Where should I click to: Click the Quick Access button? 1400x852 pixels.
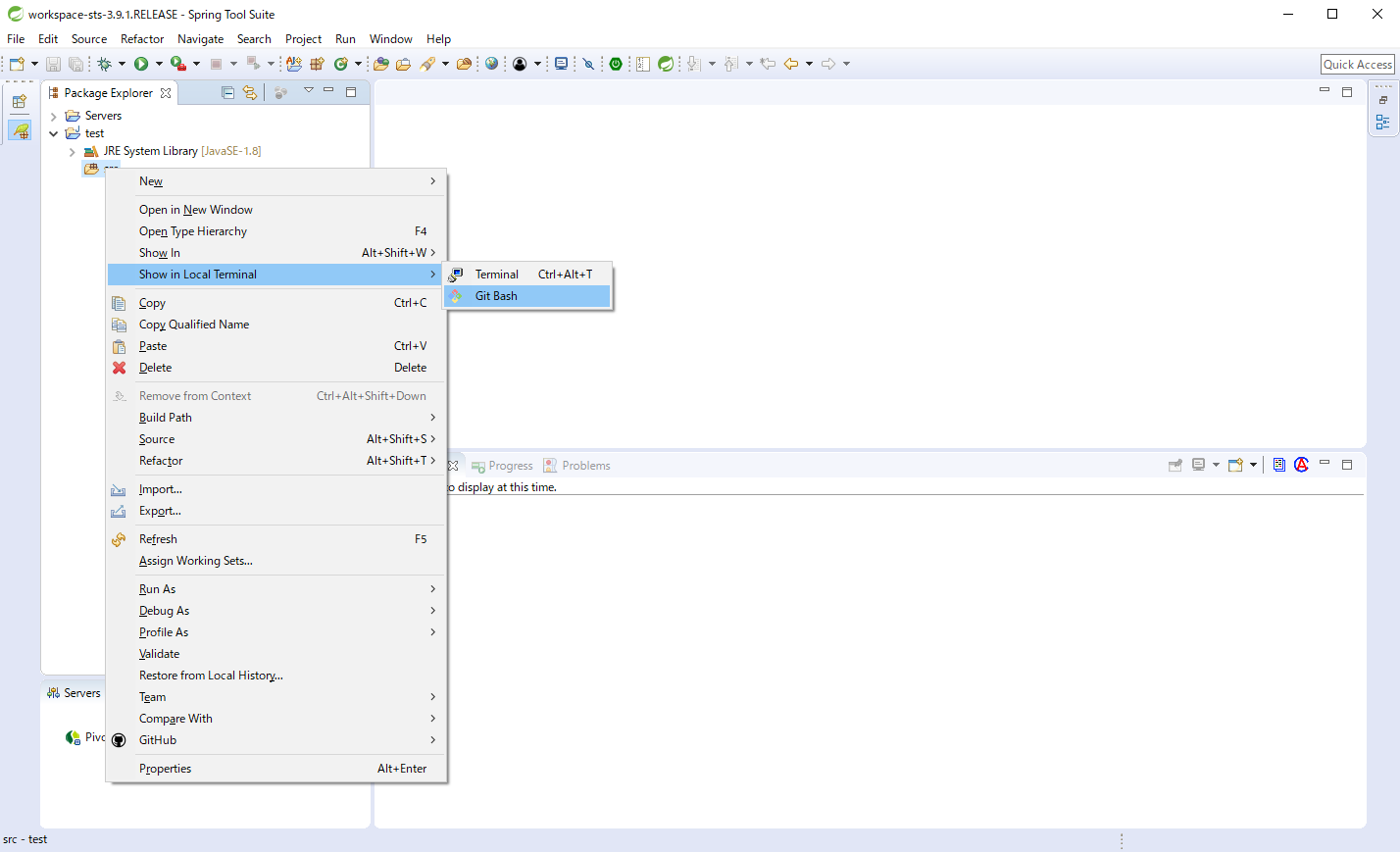click(x=1357, y=63)
